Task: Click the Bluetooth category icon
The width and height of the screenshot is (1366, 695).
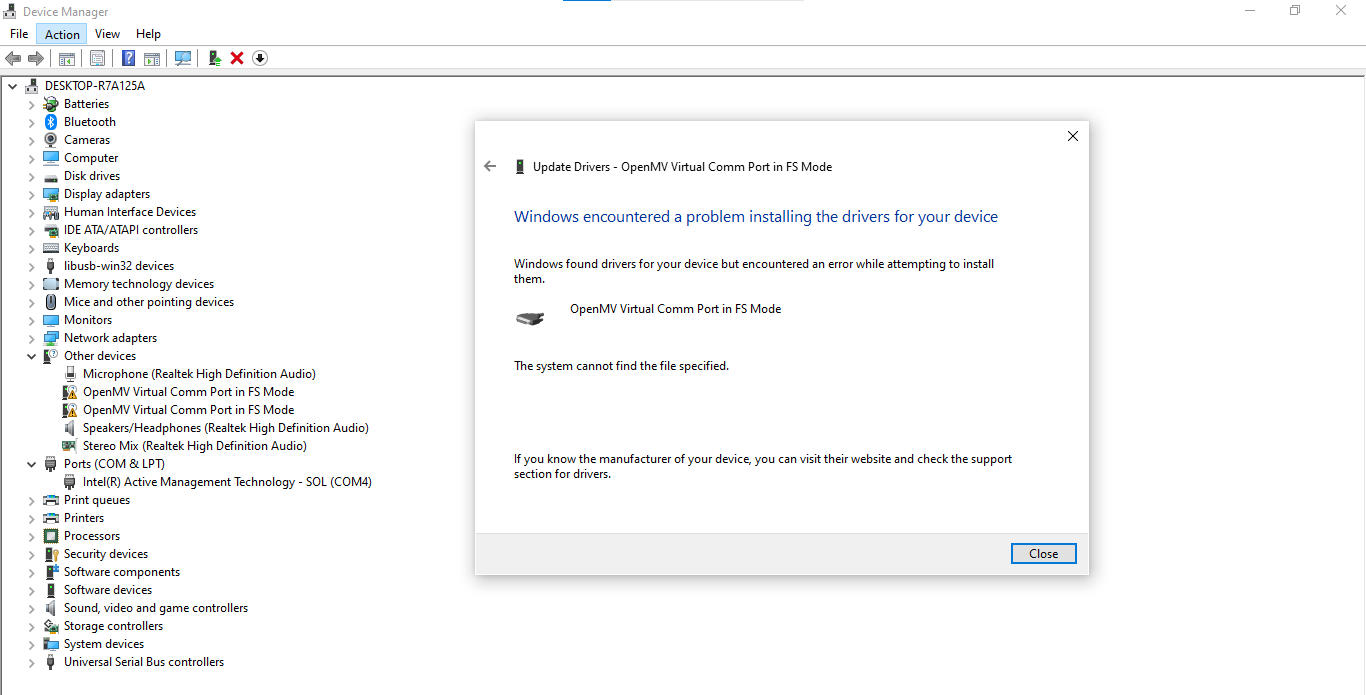Action: click(x=51, y=122)
